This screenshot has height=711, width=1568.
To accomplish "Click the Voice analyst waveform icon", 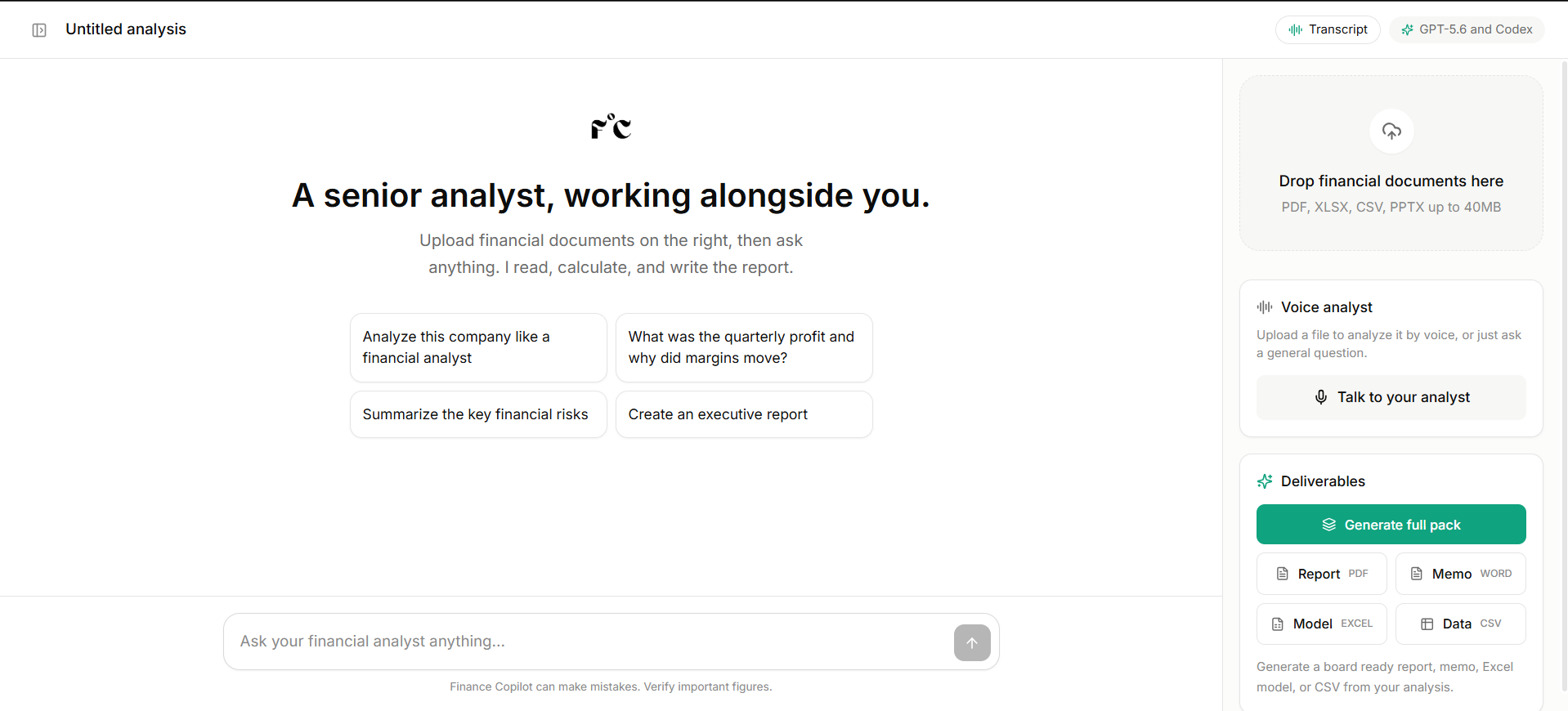I will click(x=1265, y=307).
